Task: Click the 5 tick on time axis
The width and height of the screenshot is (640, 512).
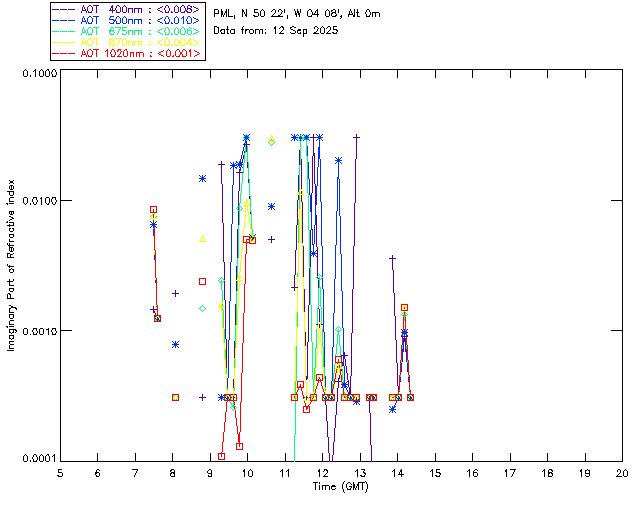Action: 60,472
